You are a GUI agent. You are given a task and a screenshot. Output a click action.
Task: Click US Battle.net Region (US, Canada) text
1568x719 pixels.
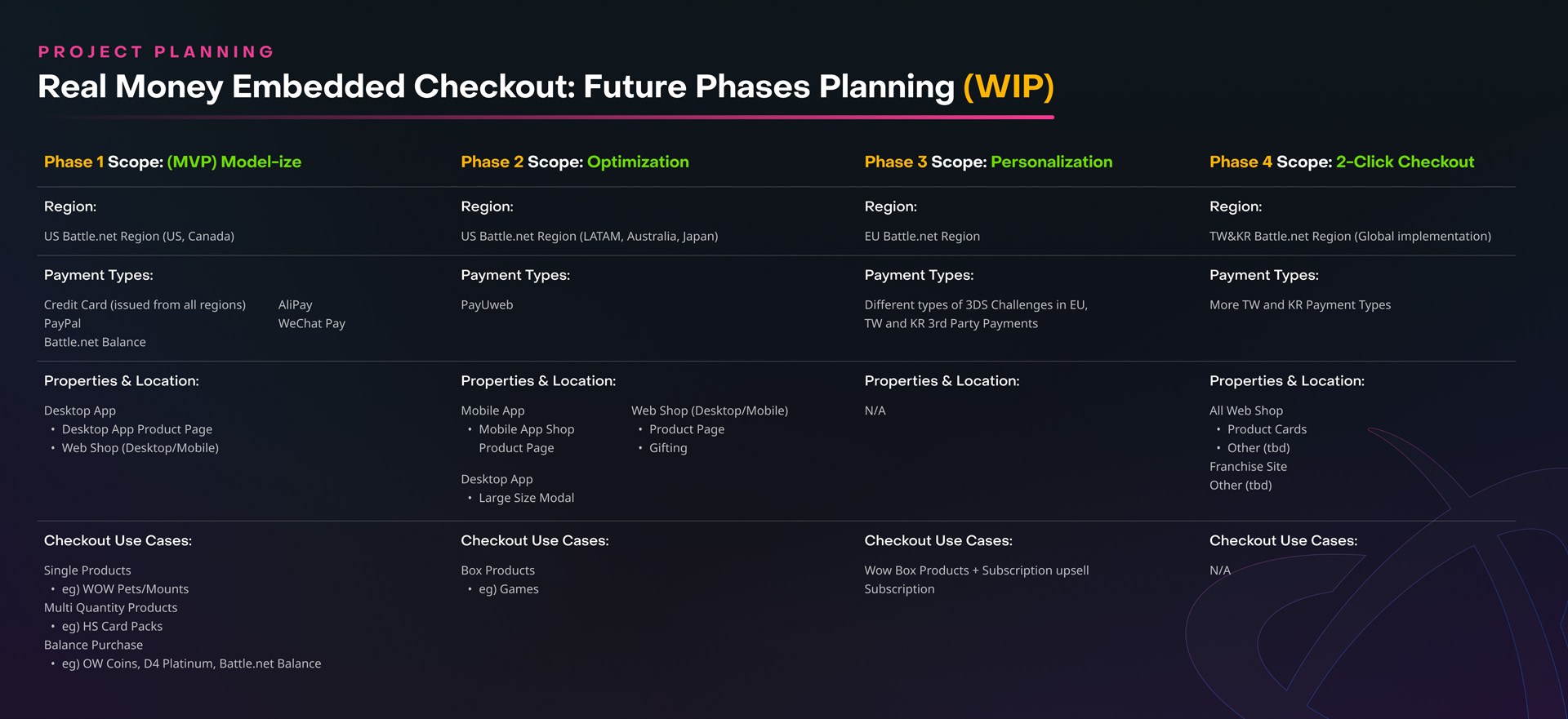[139, 237]
